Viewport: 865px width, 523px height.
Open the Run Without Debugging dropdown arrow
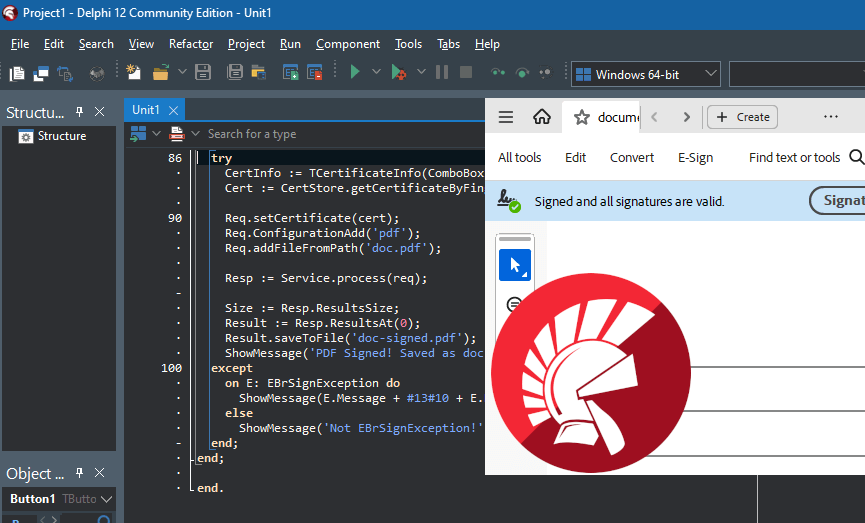point(376,72)
